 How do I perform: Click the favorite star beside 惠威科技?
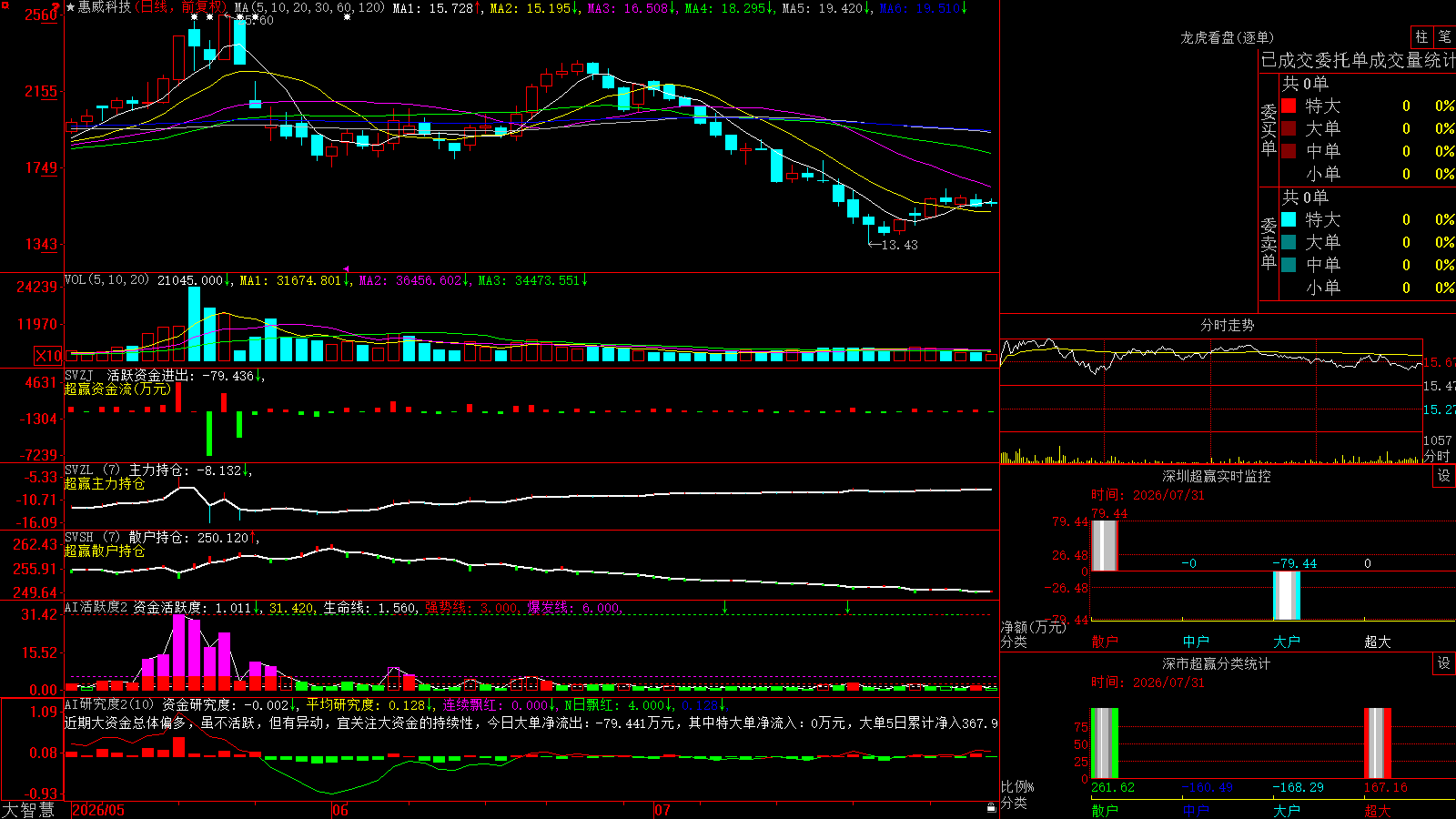click(70, 7)
